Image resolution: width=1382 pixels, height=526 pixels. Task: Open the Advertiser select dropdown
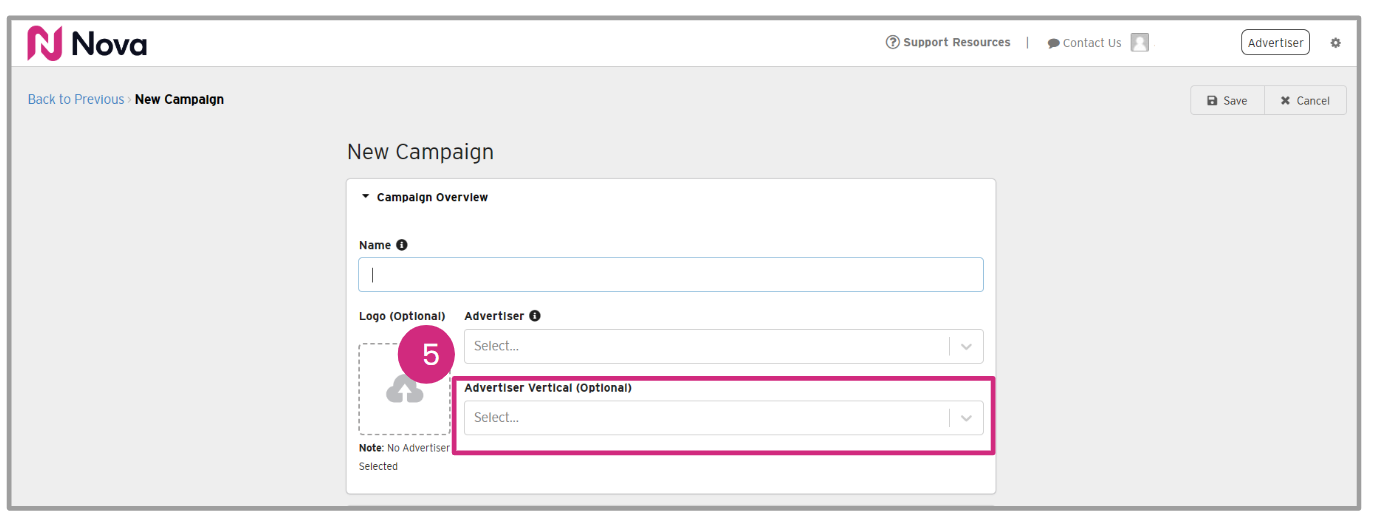tap(705, 346)
